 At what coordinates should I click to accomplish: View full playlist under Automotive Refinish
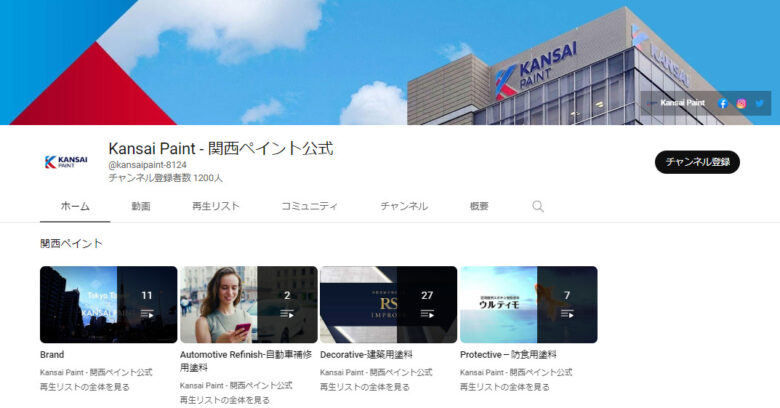click(225, 400)
